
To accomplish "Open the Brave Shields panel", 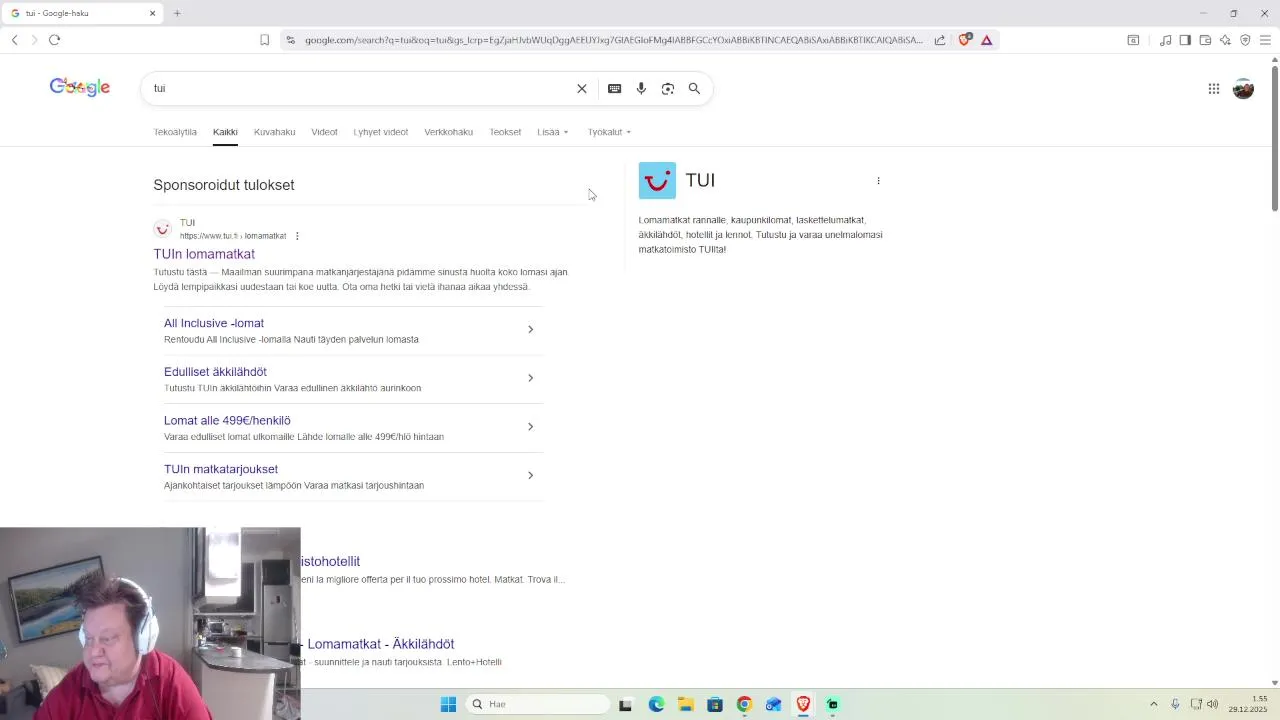I will point(965,40).
